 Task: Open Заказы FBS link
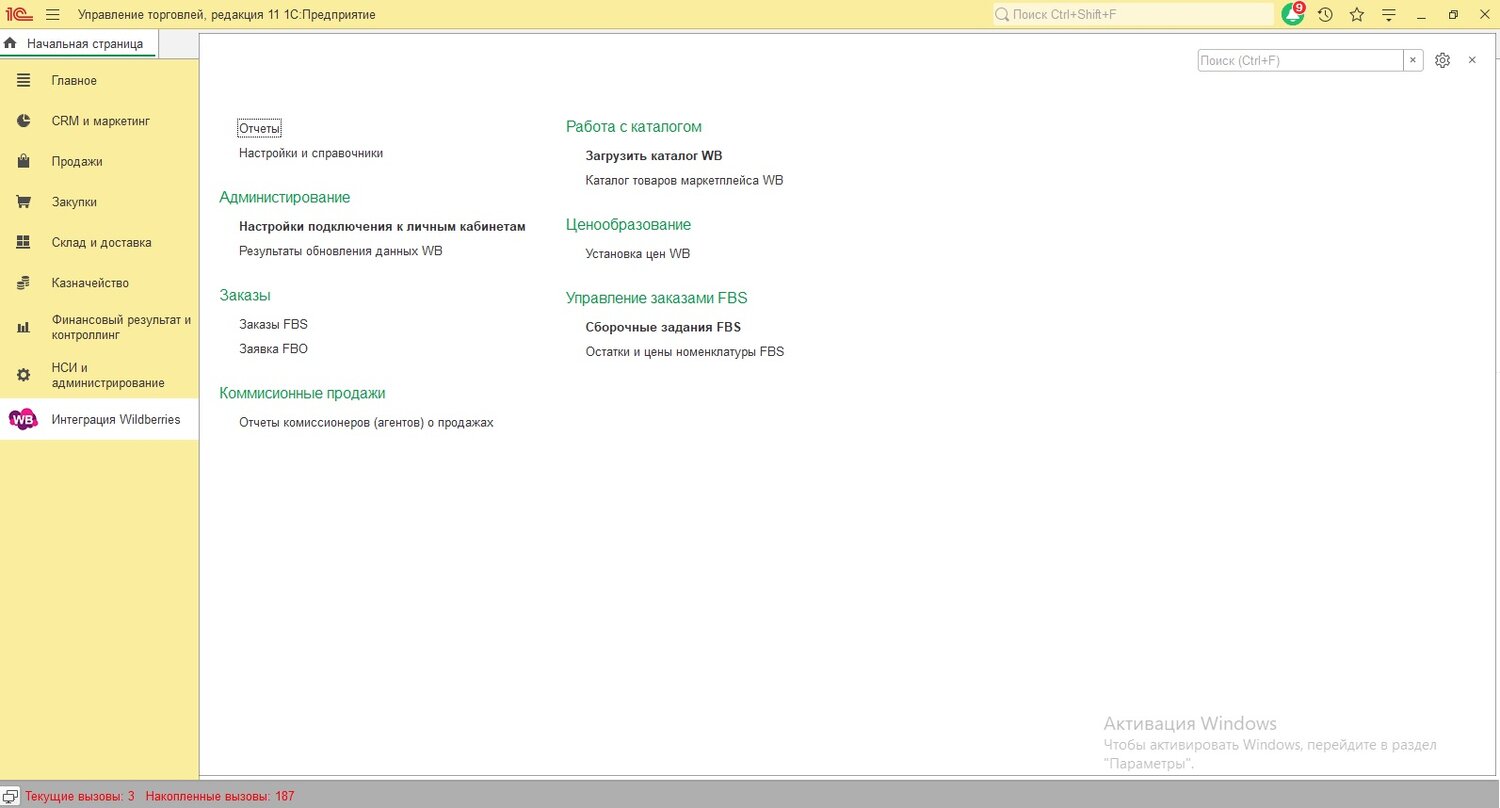273,324
